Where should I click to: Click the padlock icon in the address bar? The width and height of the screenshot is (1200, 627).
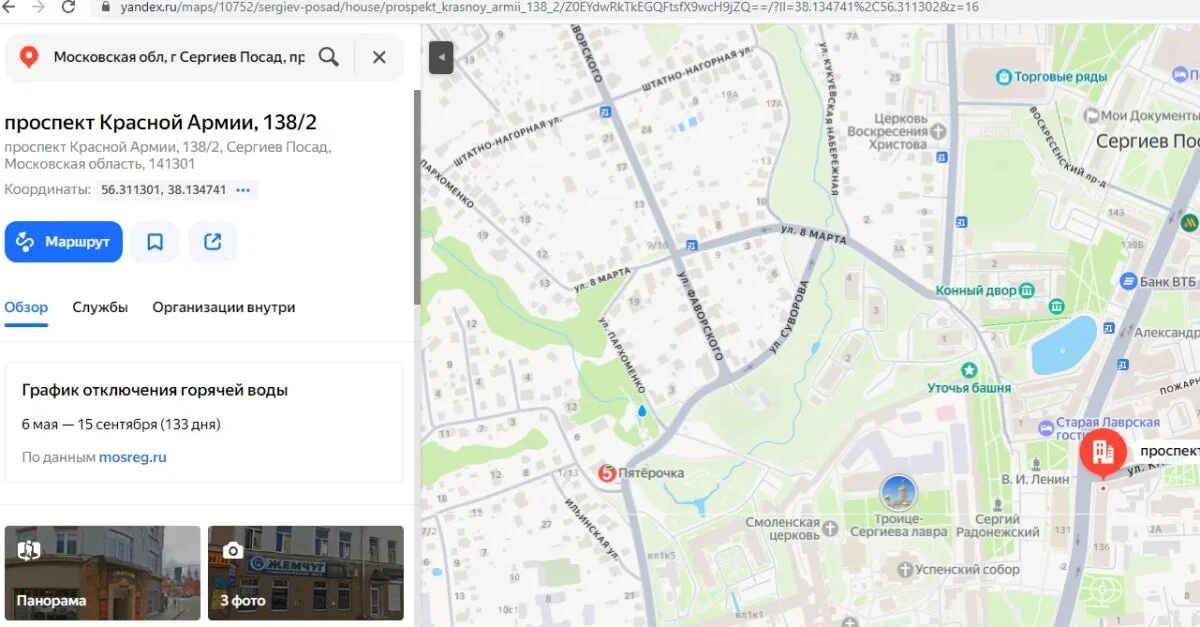107,7
